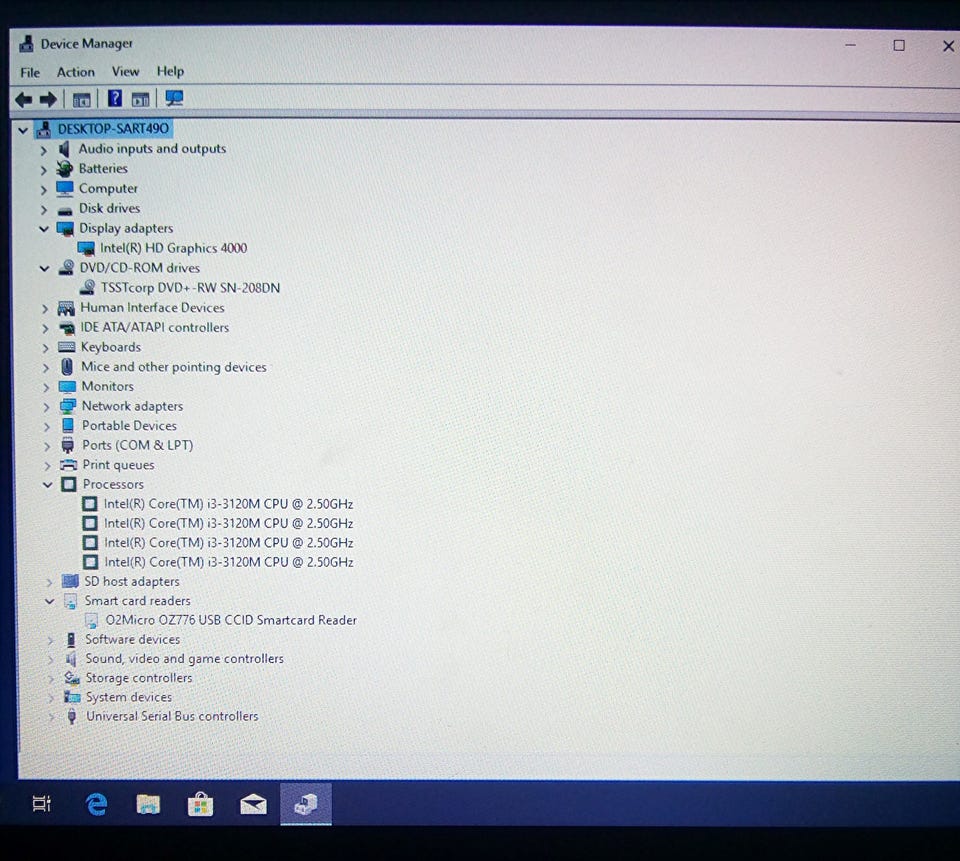Open Microsoft Store from the taskbar
Screen dimensions: 960x861
[200, 803]
